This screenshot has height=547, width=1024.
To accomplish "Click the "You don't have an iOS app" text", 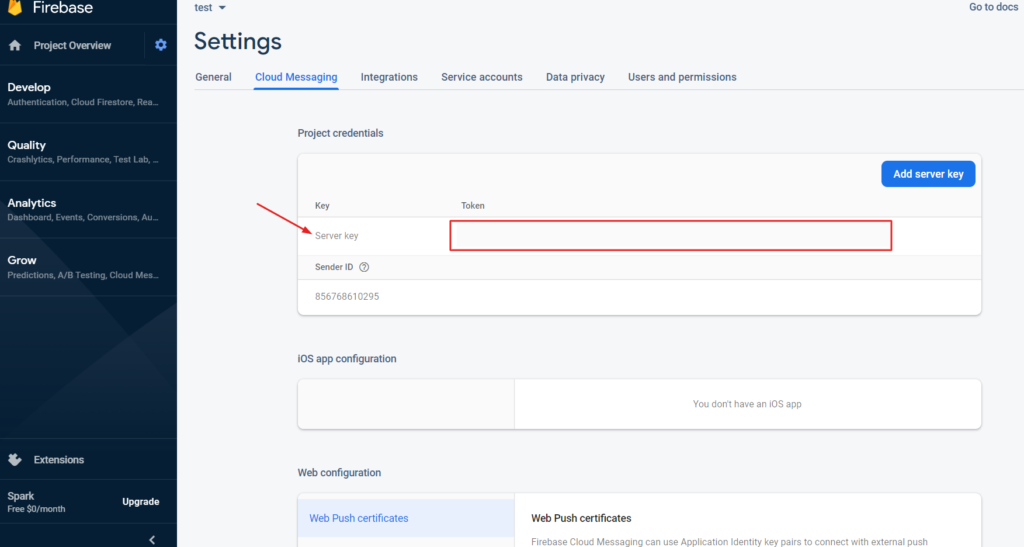I will pos(747,404).
